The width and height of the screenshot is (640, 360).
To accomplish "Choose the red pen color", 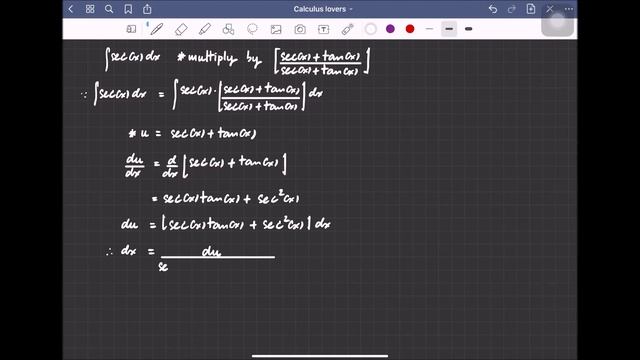I will point(410,29).
